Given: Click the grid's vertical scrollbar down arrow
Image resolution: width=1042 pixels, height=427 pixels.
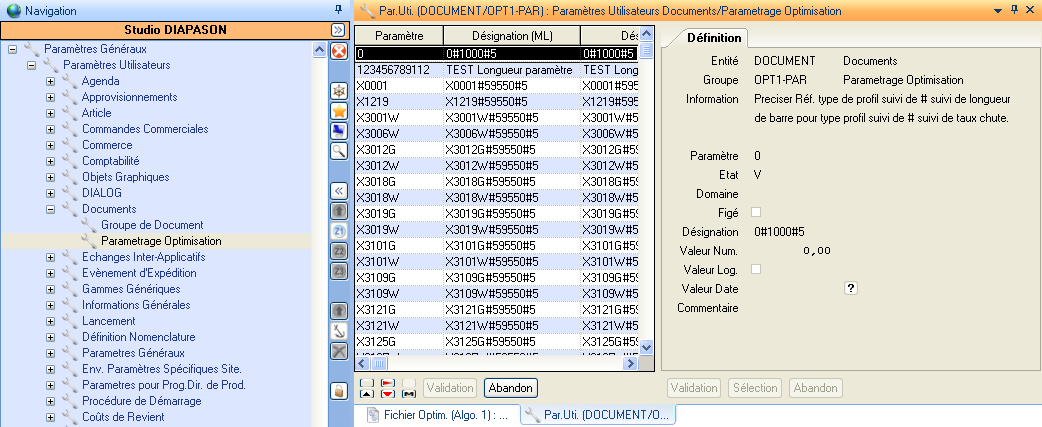Looking at the screenshot, I should coord(646,346).
